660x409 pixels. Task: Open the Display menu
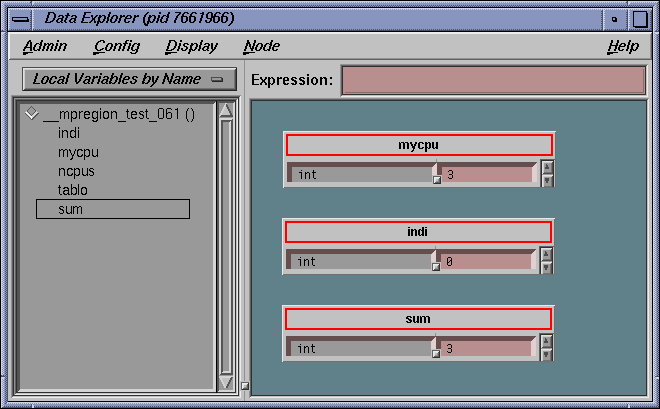[x=192, y=46]
